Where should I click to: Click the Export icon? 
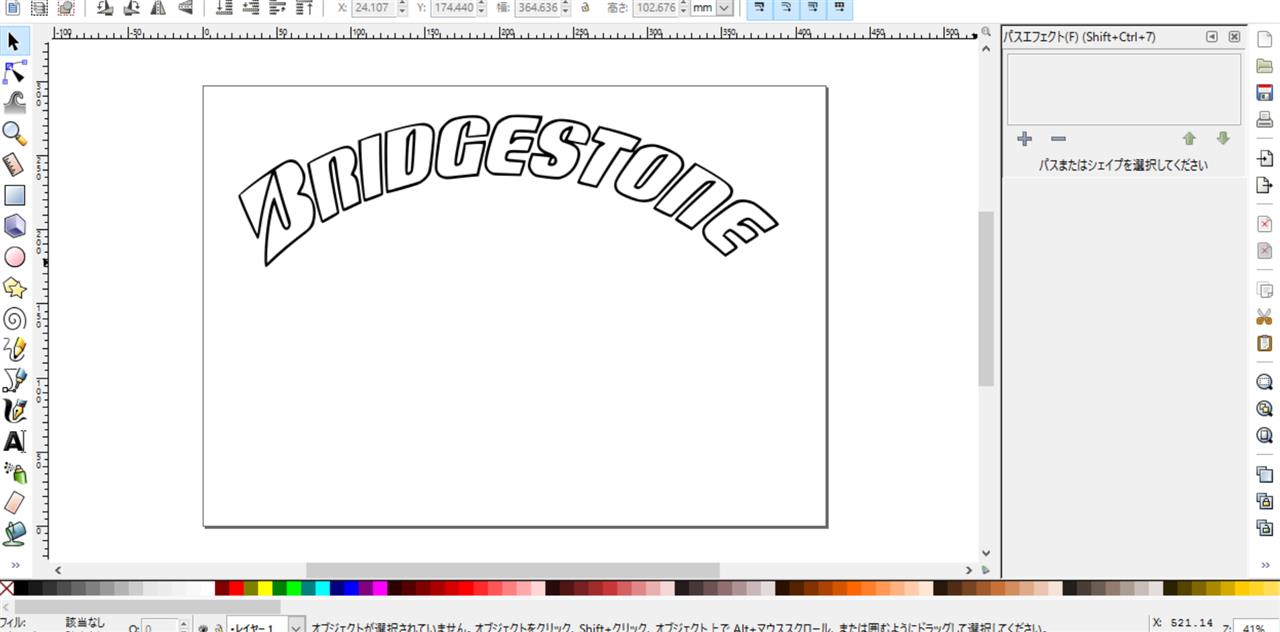[1264, 185]
